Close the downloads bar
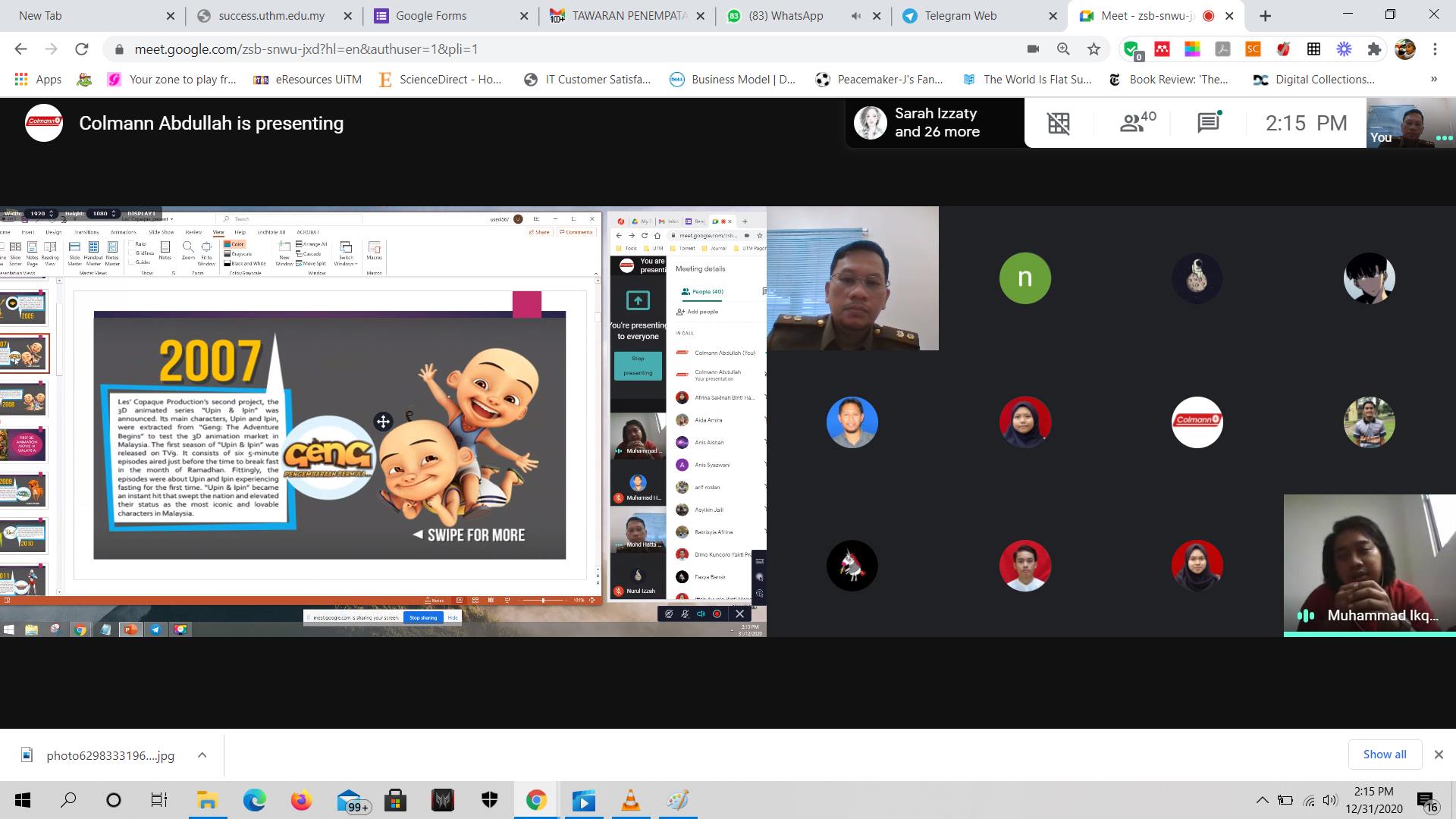 [1439, 755]
